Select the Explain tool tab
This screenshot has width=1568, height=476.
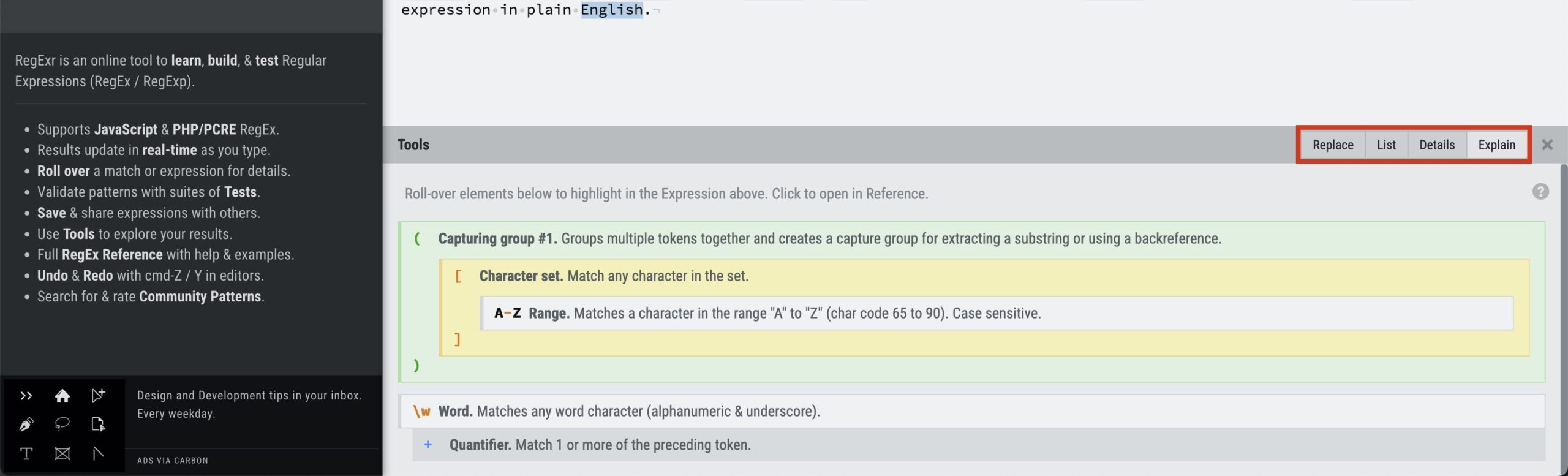[1496, 145]
